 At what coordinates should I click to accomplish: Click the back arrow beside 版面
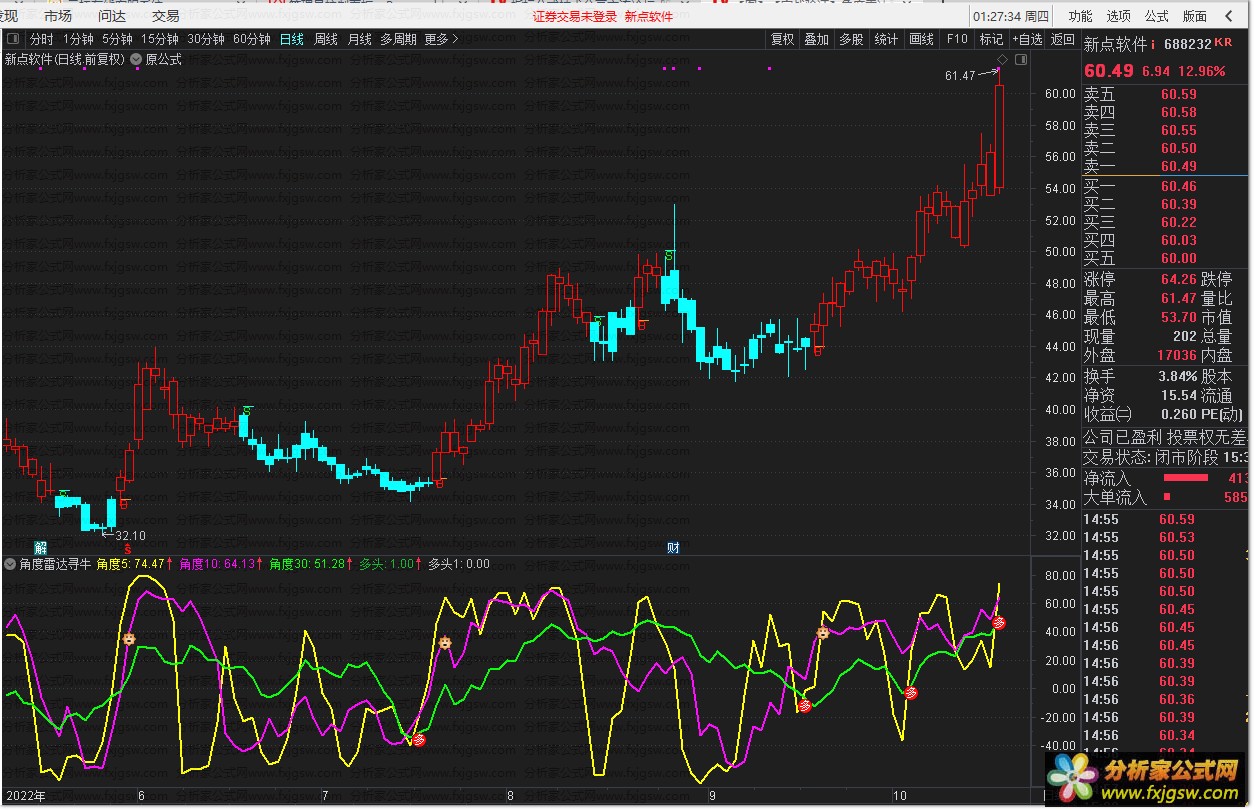click(1227, 16)
